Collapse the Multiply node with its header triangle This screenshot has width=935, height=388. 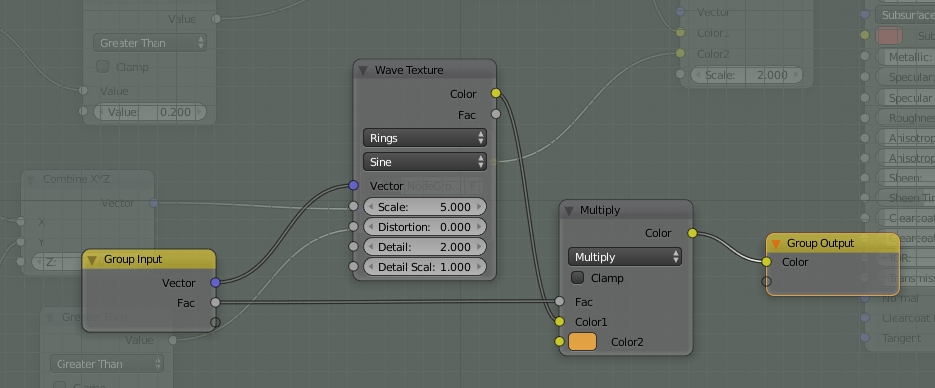coord(568,210)
